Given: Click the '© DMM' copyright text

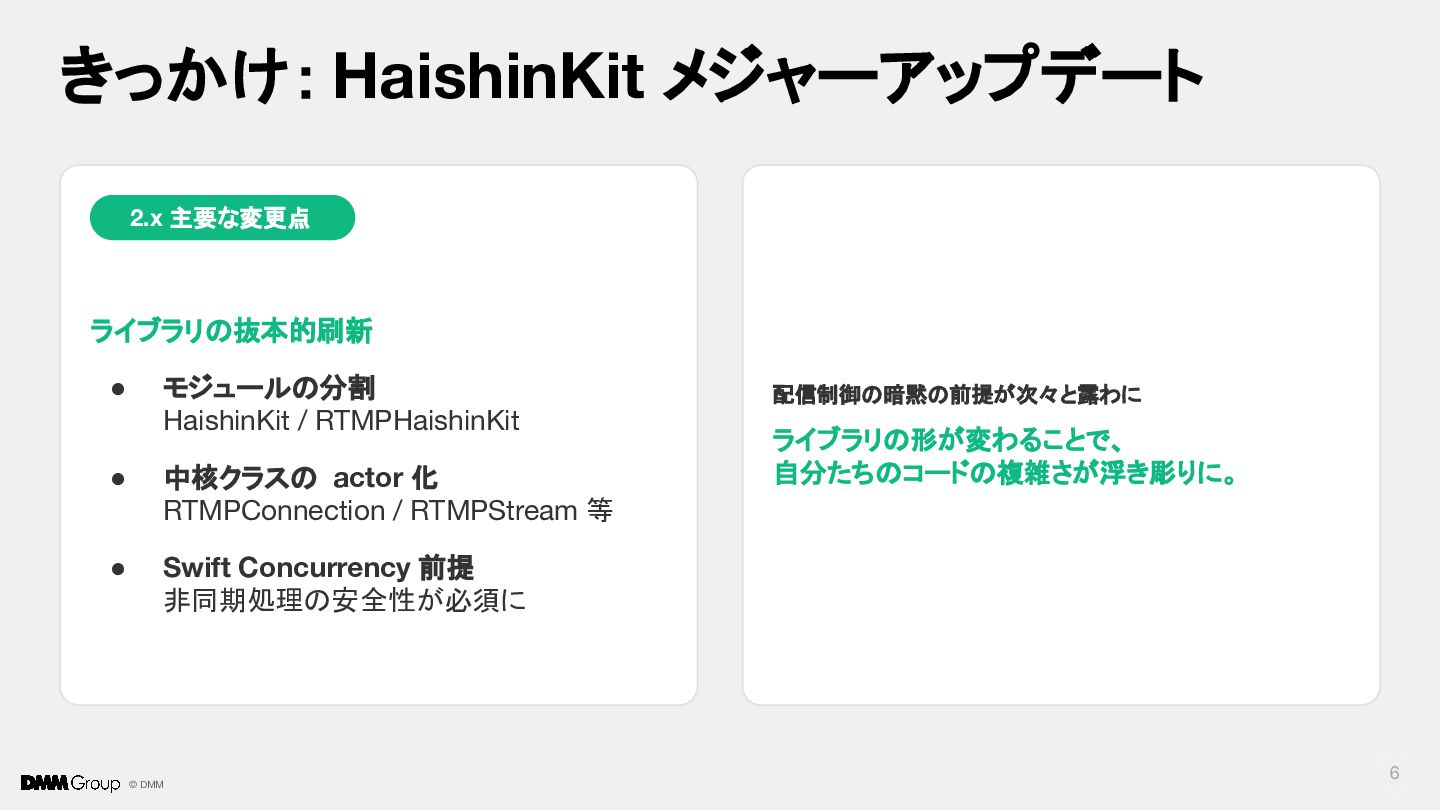Looking at the screenshot, I should tap(146, 785).
